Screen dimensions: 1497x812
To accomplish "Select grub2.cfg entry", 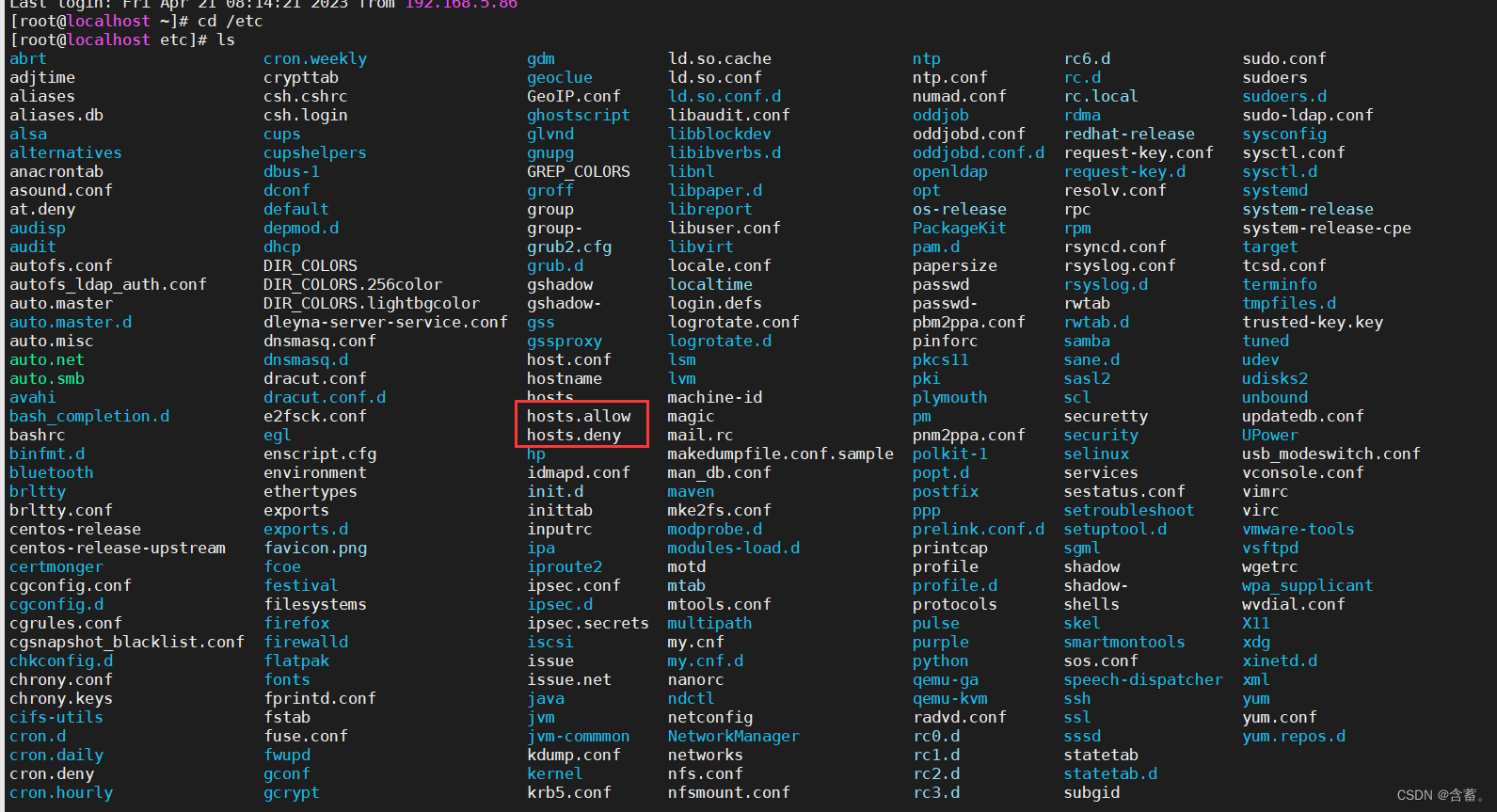I will [569, 247].
